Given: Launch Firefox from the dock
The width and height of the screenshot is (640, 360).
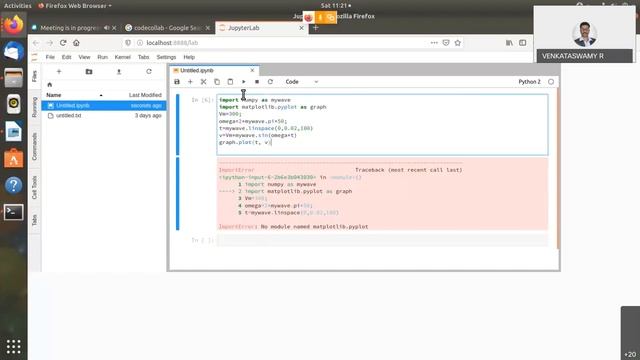Looking at the screenshot, I should 13,24.
